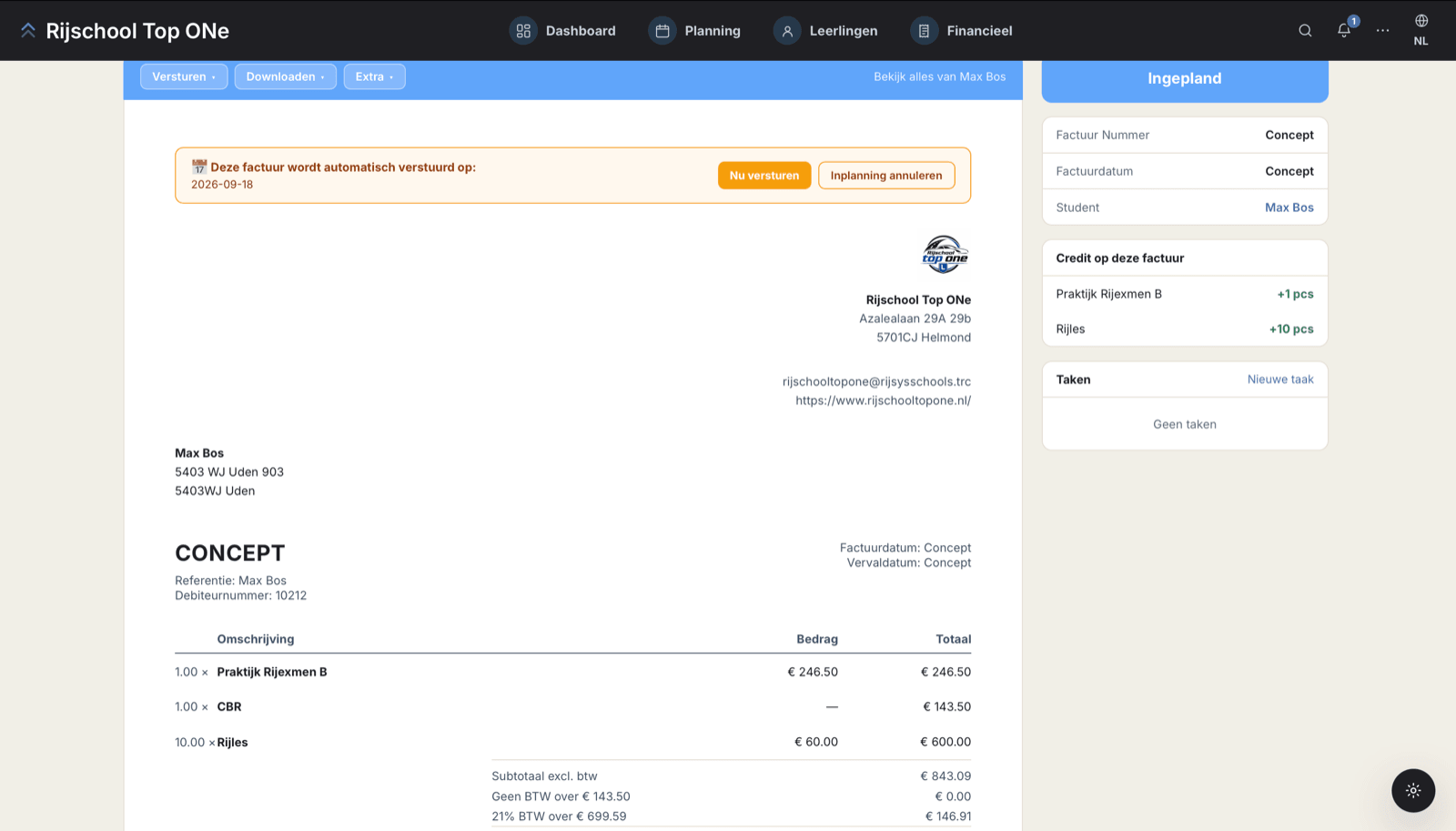Open the three-dots more menu
The width and height of the screenshot is (1456, 831).
click(1383, 31)
